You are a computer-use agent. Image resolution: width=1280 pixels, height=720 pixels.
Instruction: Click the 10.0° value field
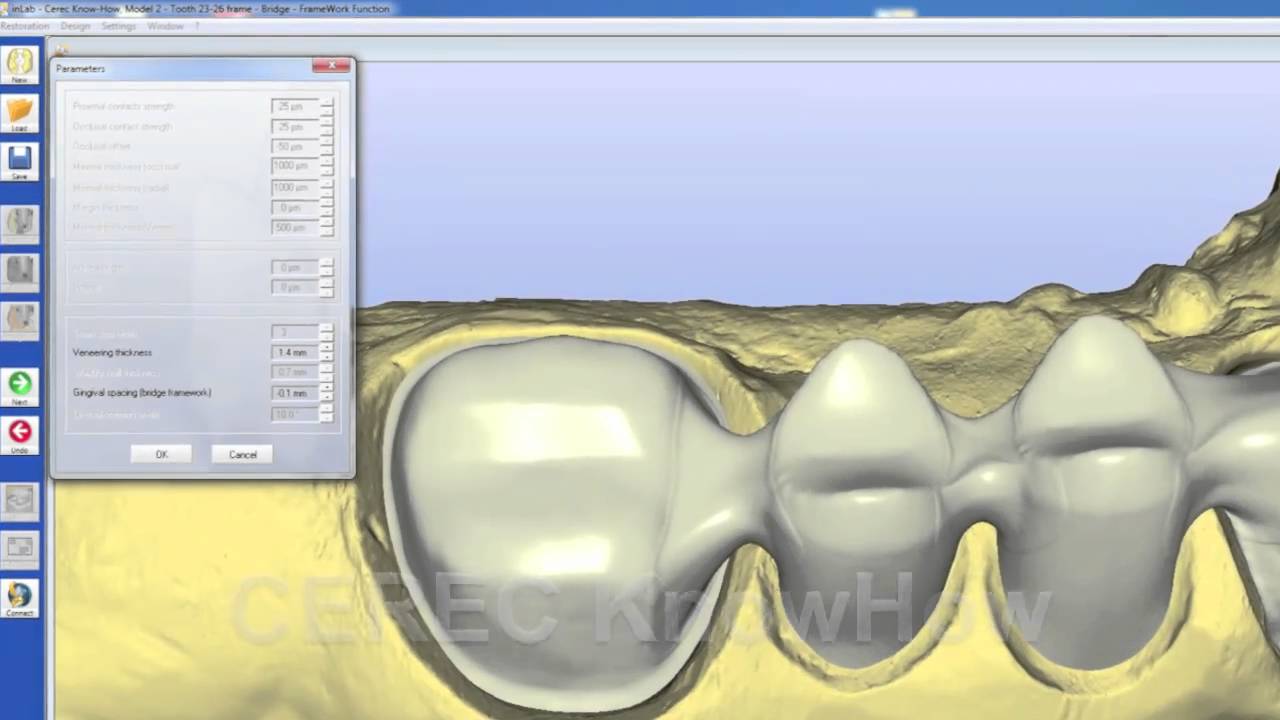pyautogui.click(x=295, y=413)
